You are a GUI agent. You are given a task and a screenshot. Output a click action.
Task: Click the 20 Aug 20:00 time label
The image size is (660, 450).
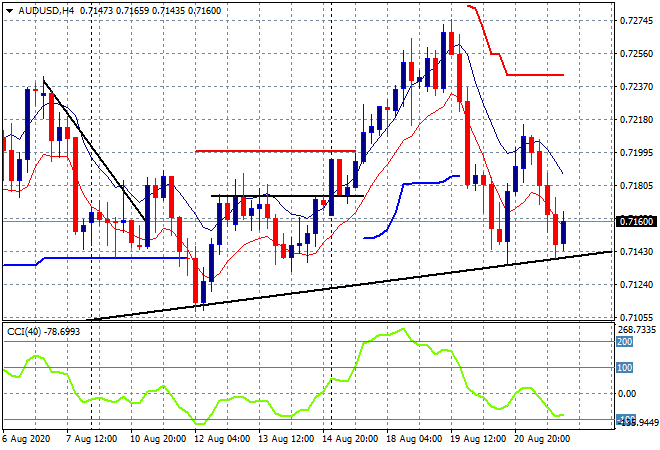(x=542, y=439)
